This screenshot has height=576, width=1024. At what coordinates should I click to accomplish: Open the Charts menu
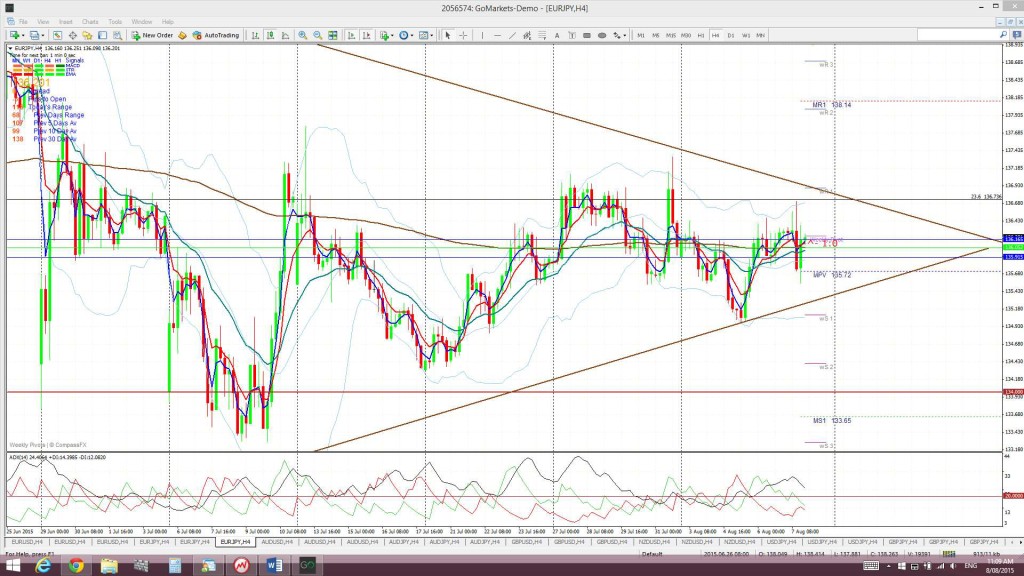click(x=90, y=22)
